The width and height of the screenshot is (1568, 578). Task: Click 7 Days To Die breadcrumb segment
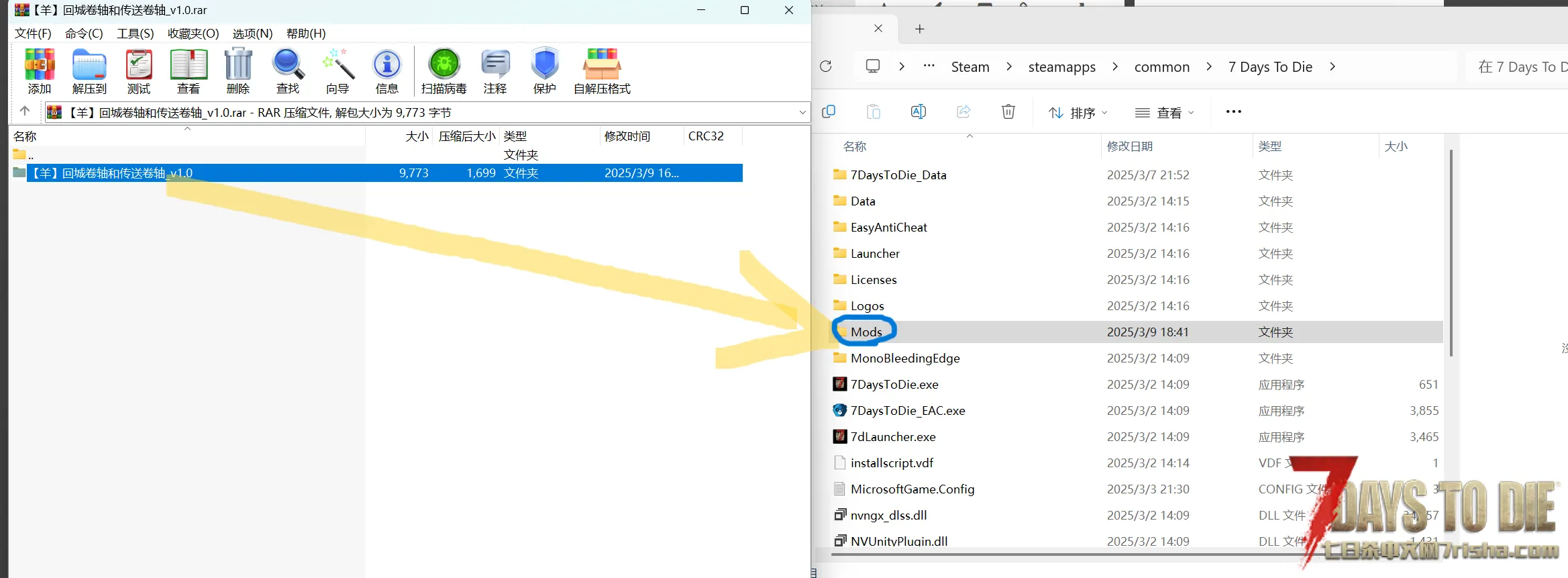[x=1270, y=67]
